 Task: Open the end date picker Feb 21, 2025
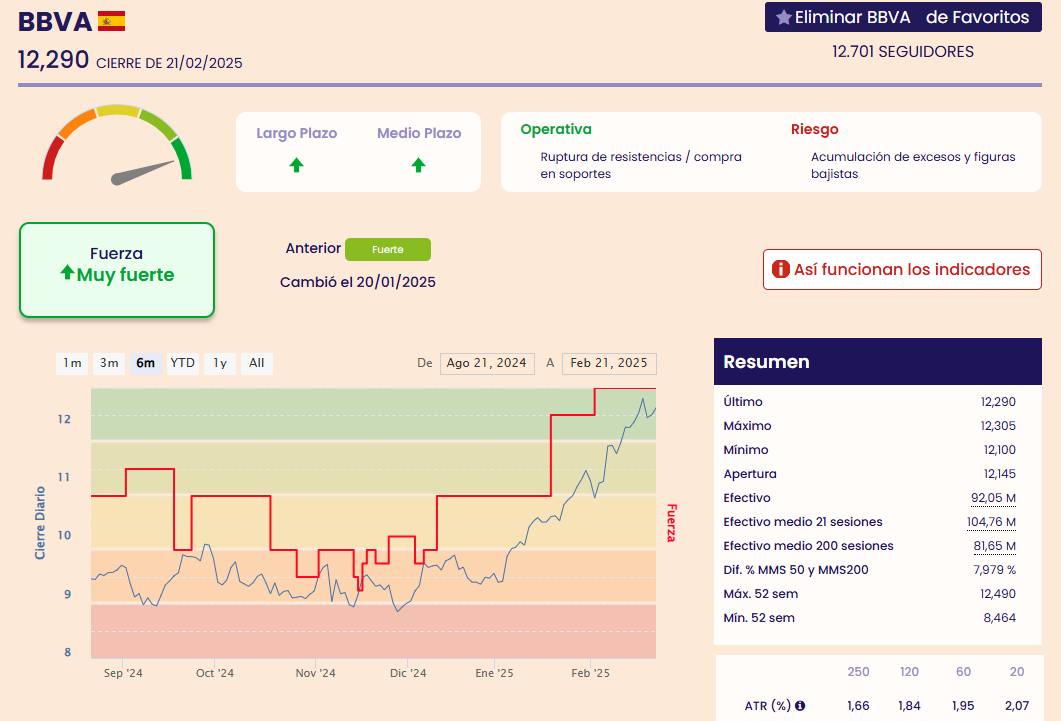(609, 363)
